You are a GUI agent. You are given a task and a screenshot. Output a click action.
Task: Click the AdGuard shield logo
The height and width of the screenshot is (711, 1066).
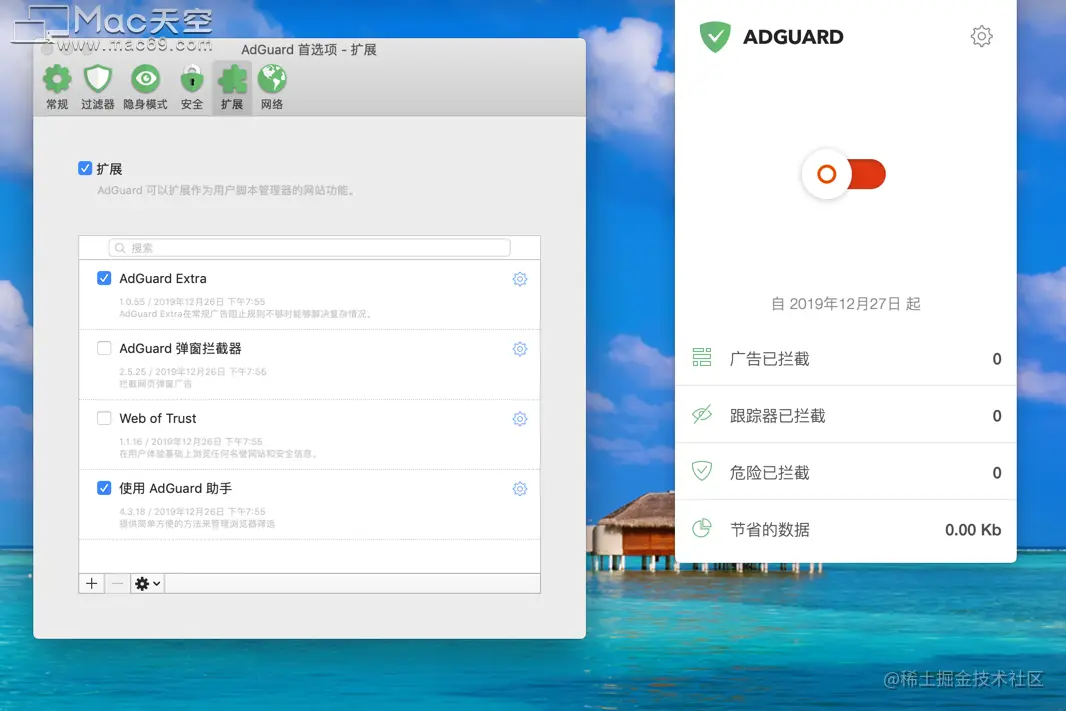tap(715, 36)
